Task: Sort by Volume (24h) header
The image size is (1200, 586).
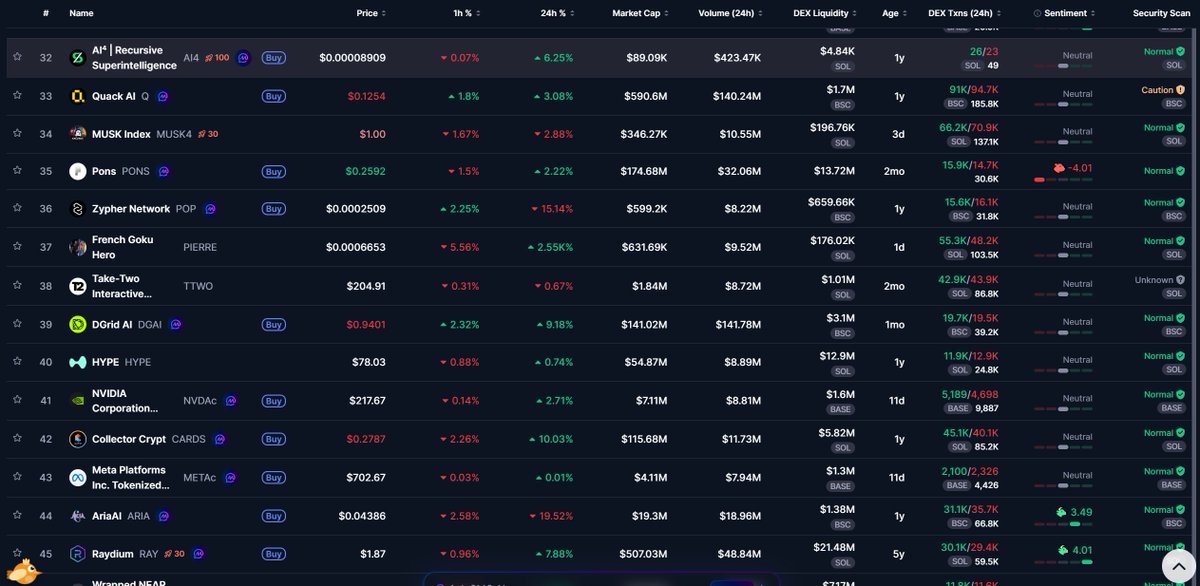Action: tap(730, 13)
